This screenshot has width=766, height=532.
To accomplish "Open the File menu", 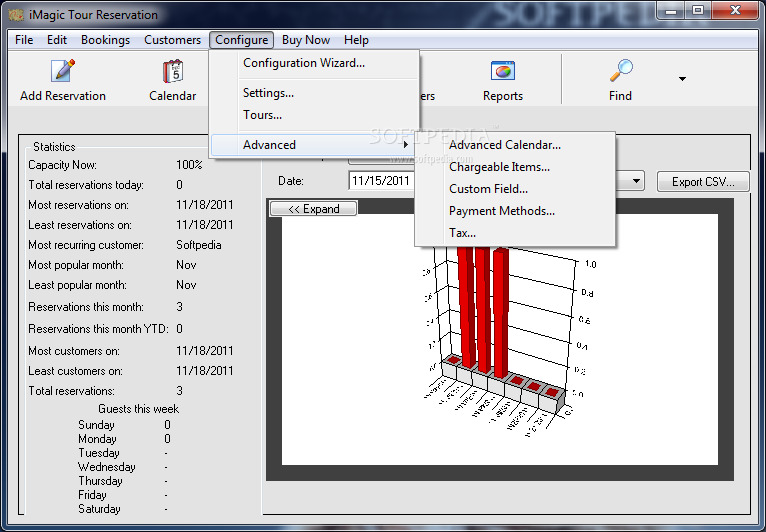I will [24, 40].
